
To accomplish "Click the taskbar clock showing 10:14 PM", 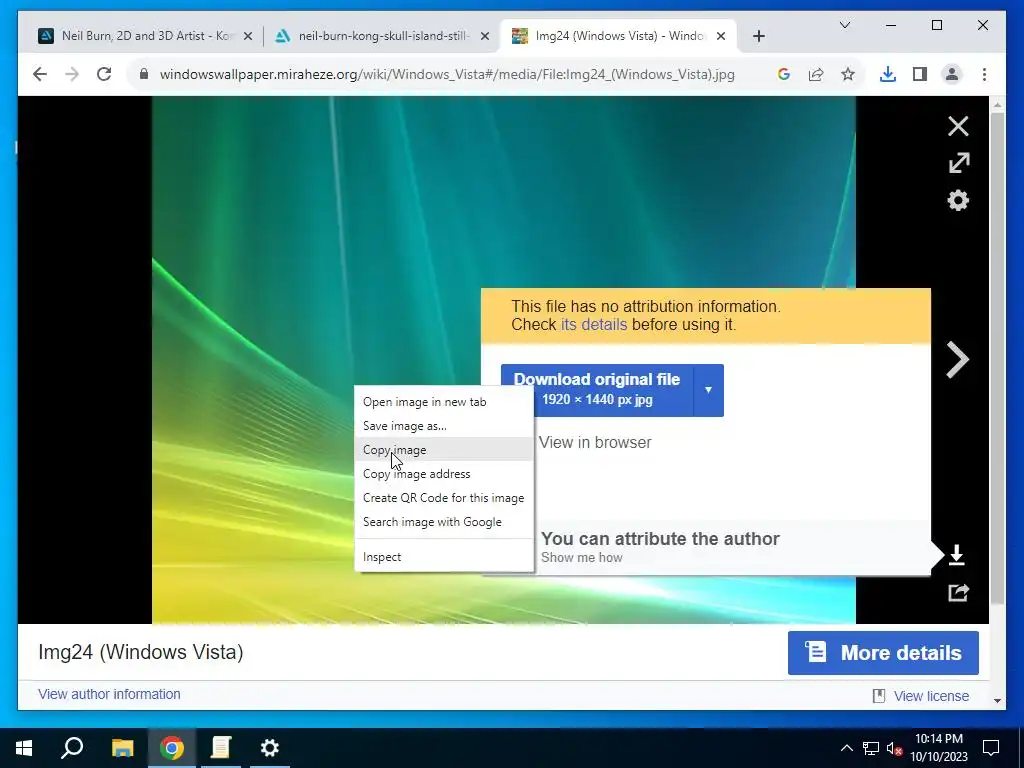I will tap(938, 748).
